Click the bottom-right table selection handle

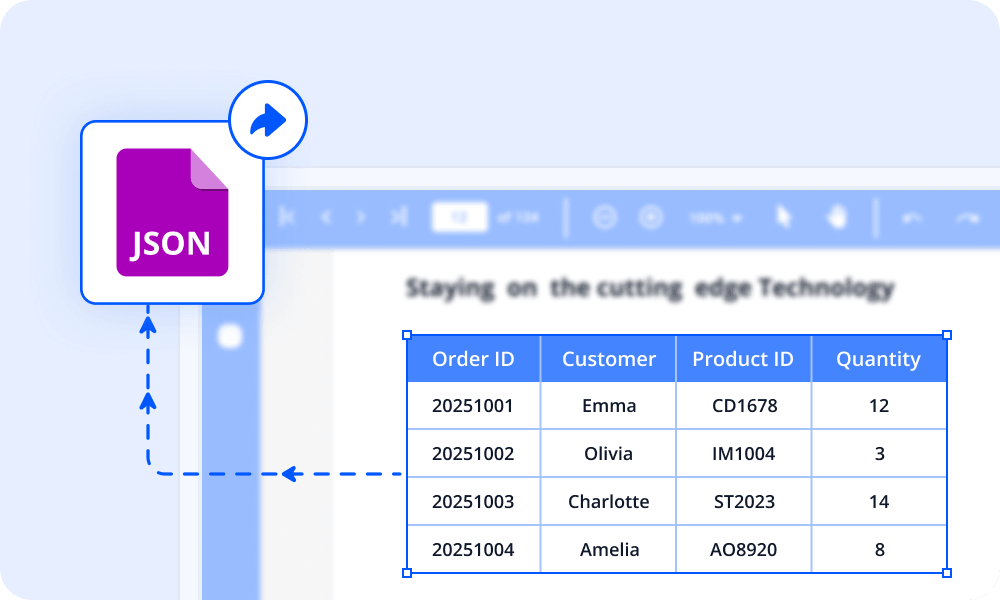[947, 573]
